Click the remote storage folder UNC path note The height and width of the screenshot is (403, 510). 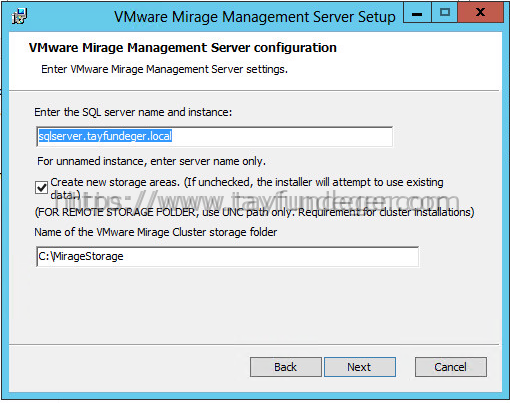point(254,212)
